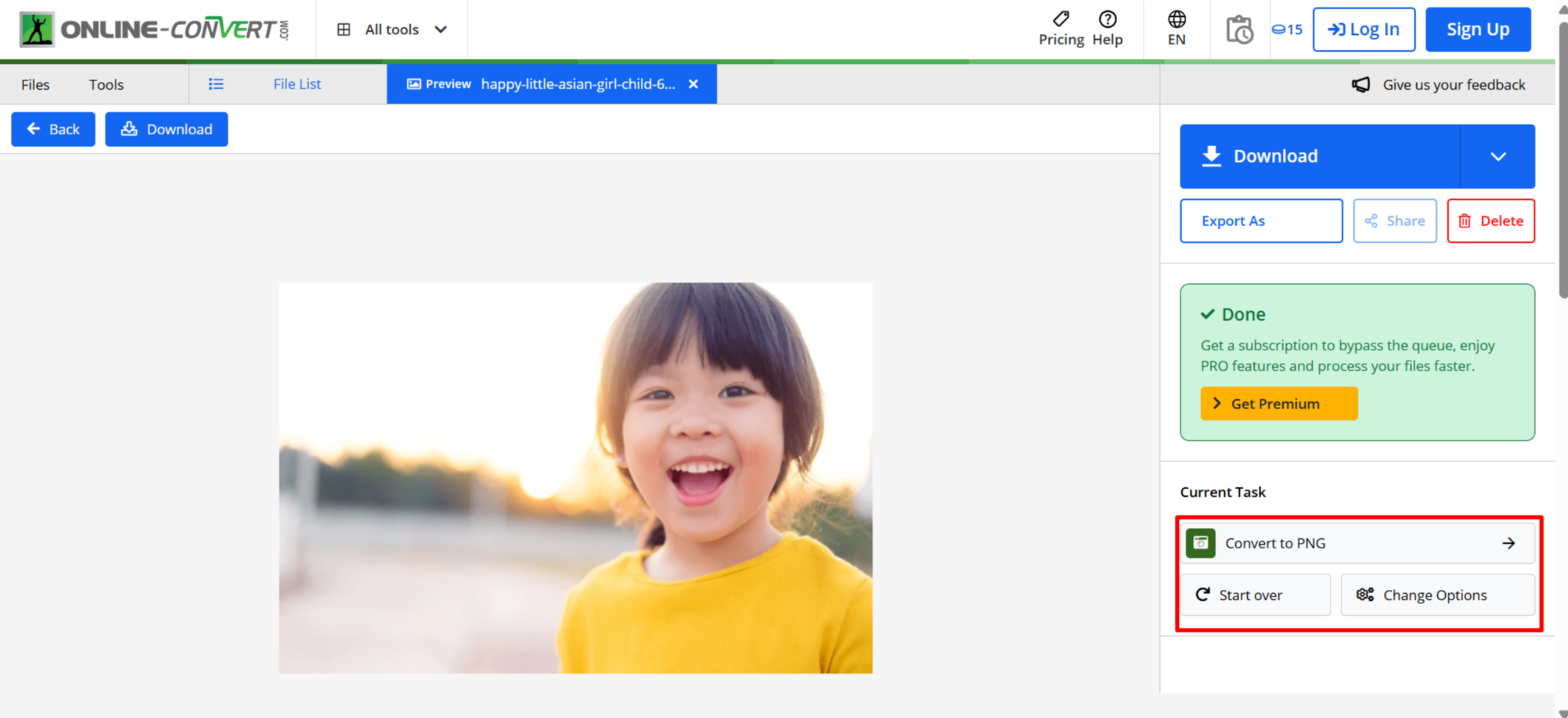Click the arrow on the Convert to PNG task
The width and height of the screenshot is (1568, 718).
click(1509, 543)
